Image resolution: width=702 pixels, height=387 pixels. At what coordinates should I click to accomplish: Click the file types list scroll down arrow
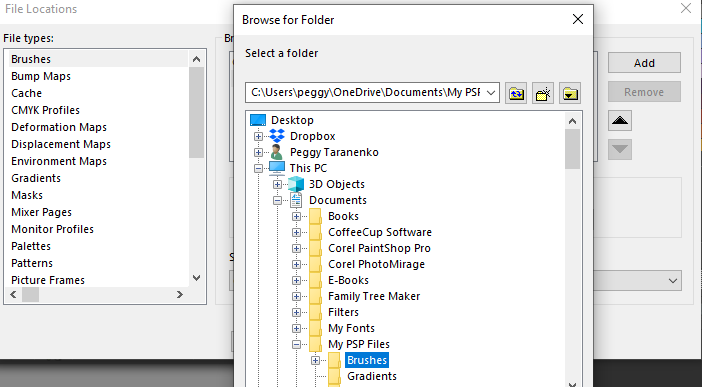tap(196, 278)
